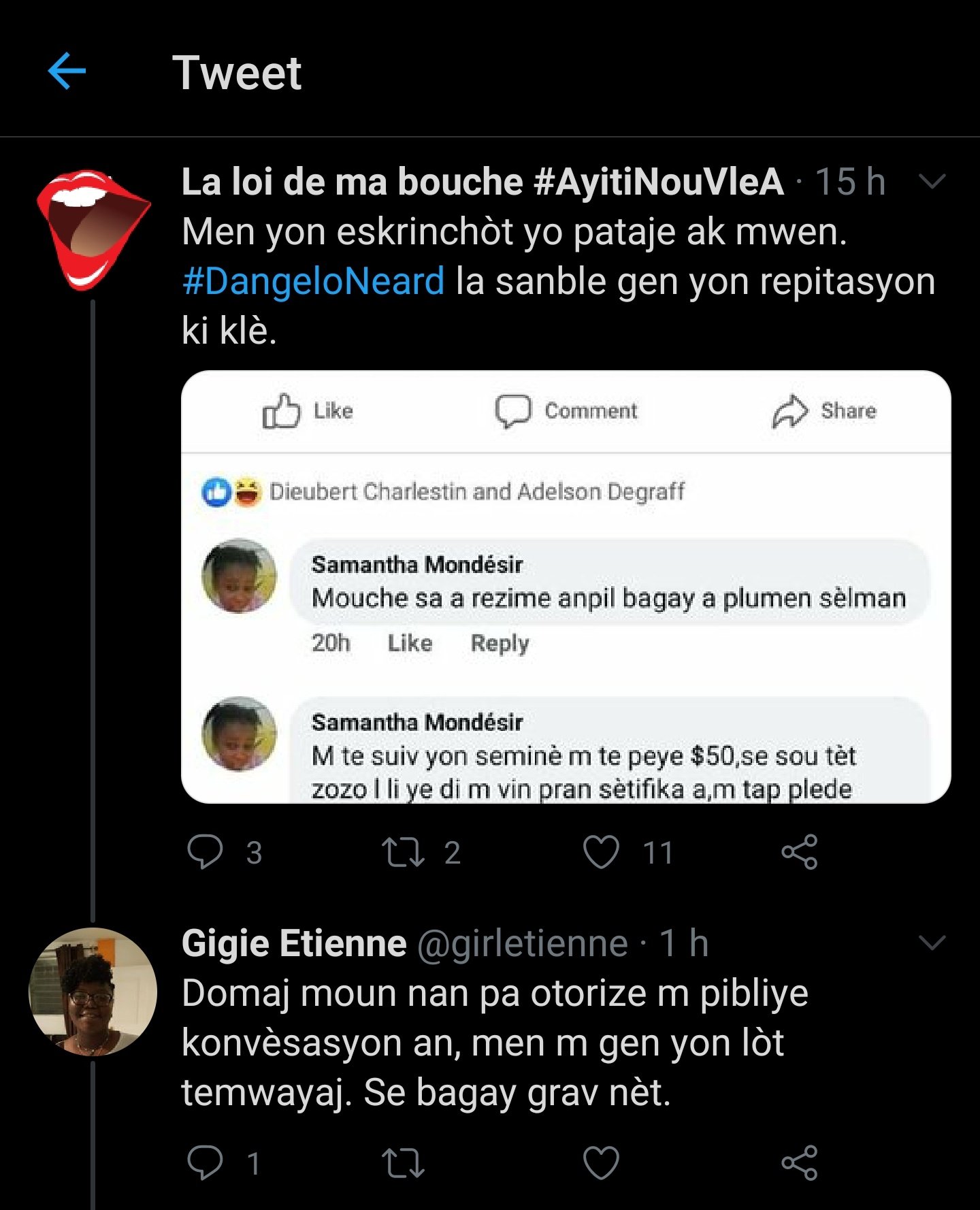Retweet the La loi de ma bouche tweet
Image resolution: width=980 pixels, height=1210 pixels.
tap(403, 852)
